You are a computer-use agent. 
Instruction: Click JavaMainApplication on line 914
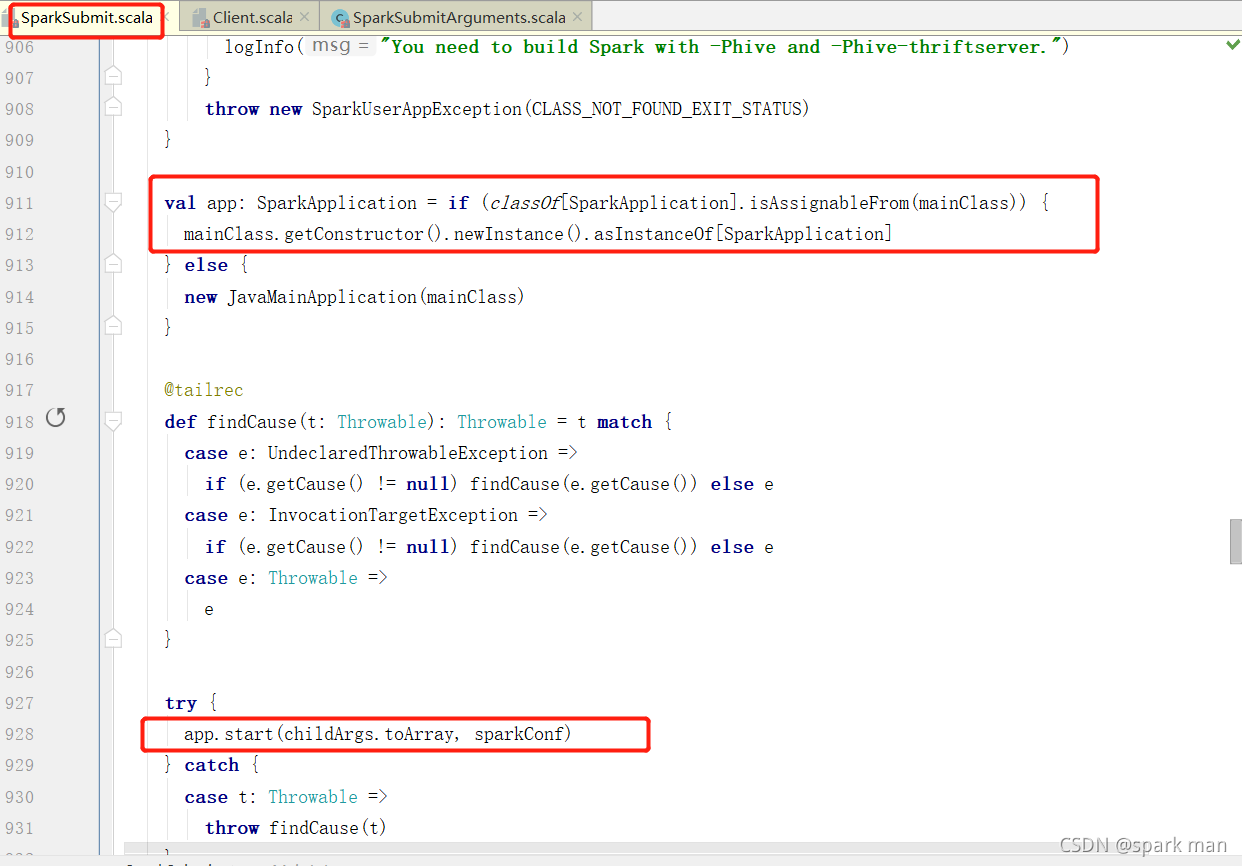(322, 297)
